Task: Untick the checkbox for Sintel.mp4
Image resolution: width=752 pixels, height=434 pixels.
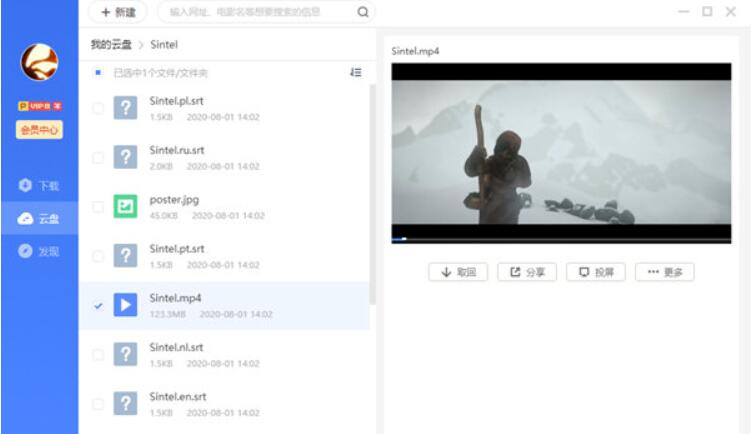Action: (x=98, y=305)
